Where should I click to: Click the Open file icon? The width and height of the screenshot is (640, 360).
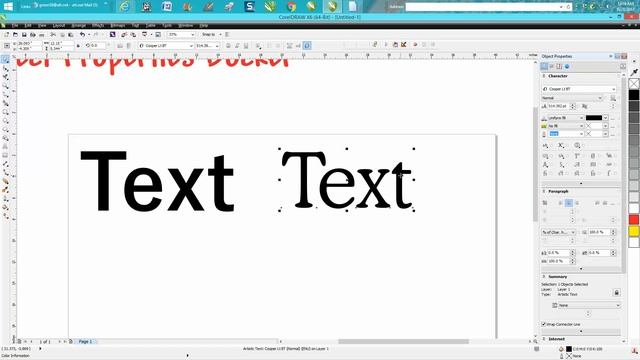[16, 35]
